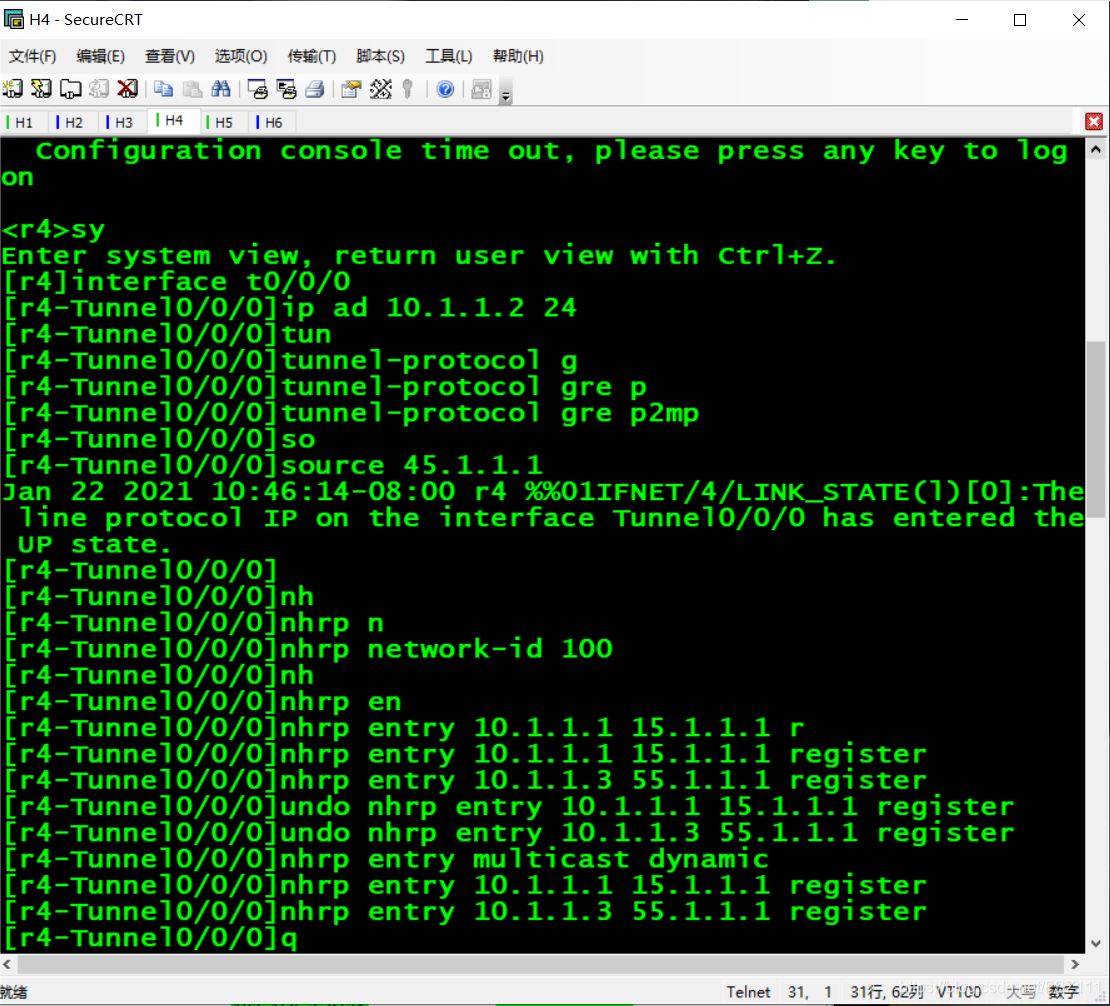The height and width of the screenshot is (1006, 1110).
Task: Click the 'nhrp entry multicast dynamic' line
Action: point(386,859)
